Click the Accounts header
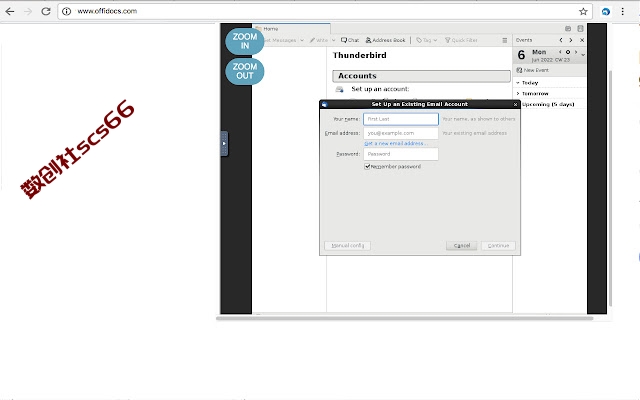Screen dimensions: 640x400 421,76
